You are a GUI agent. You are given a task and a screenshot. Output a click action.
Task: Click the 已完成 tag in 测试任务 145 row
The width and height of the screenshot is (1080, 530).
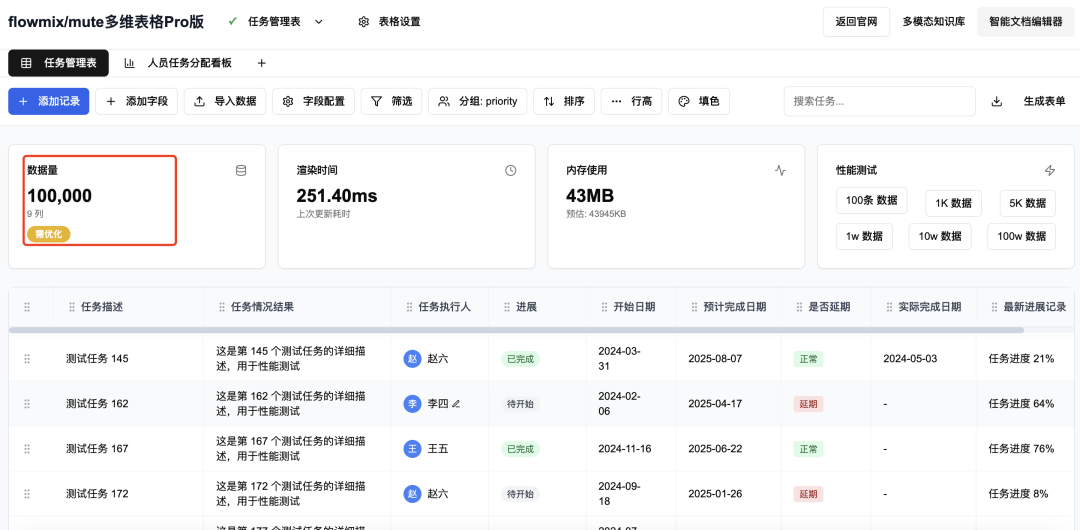coord(520,358)
